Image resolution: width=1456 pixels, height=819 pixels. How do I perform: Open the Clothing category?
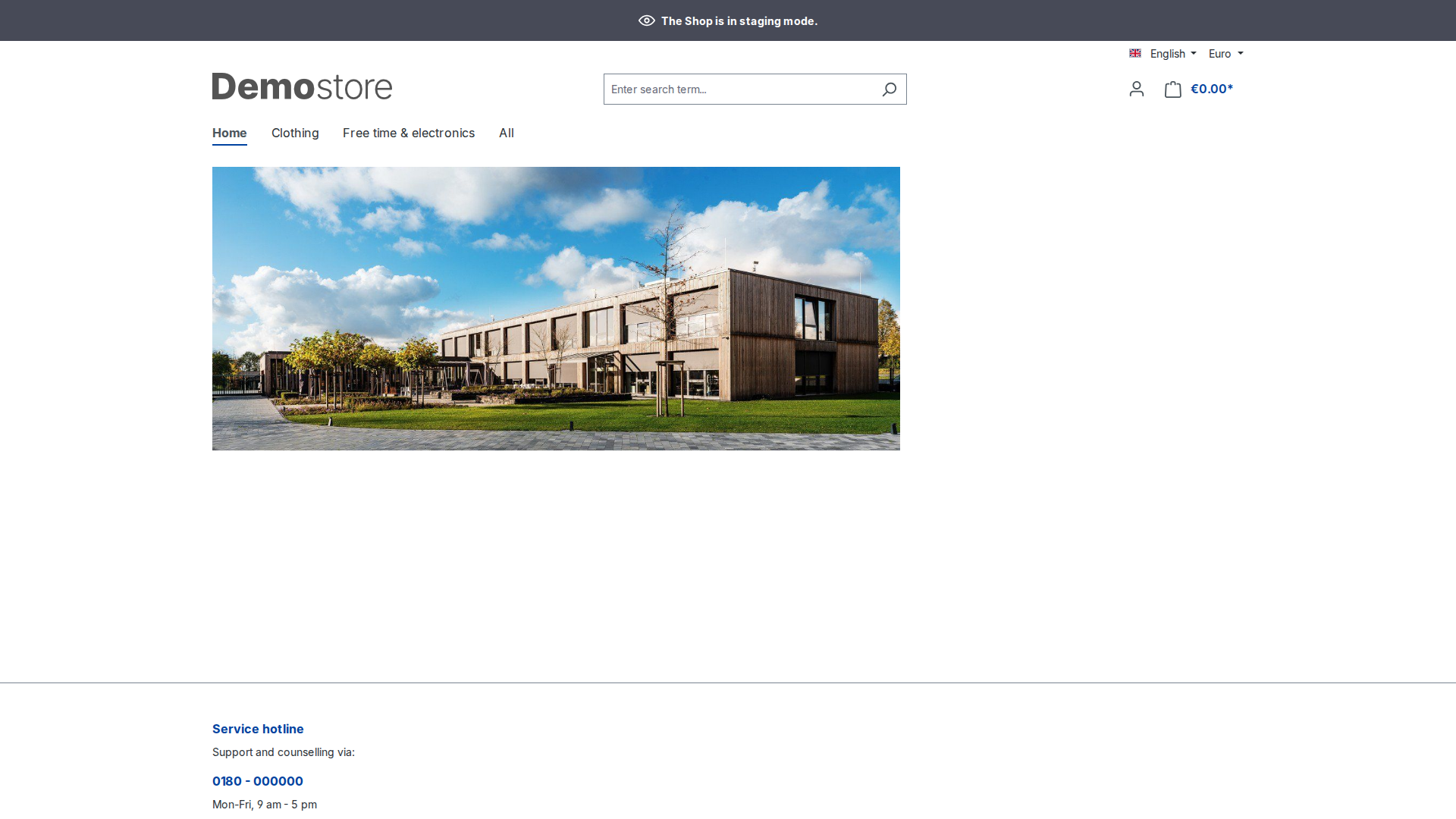[295, 133]
